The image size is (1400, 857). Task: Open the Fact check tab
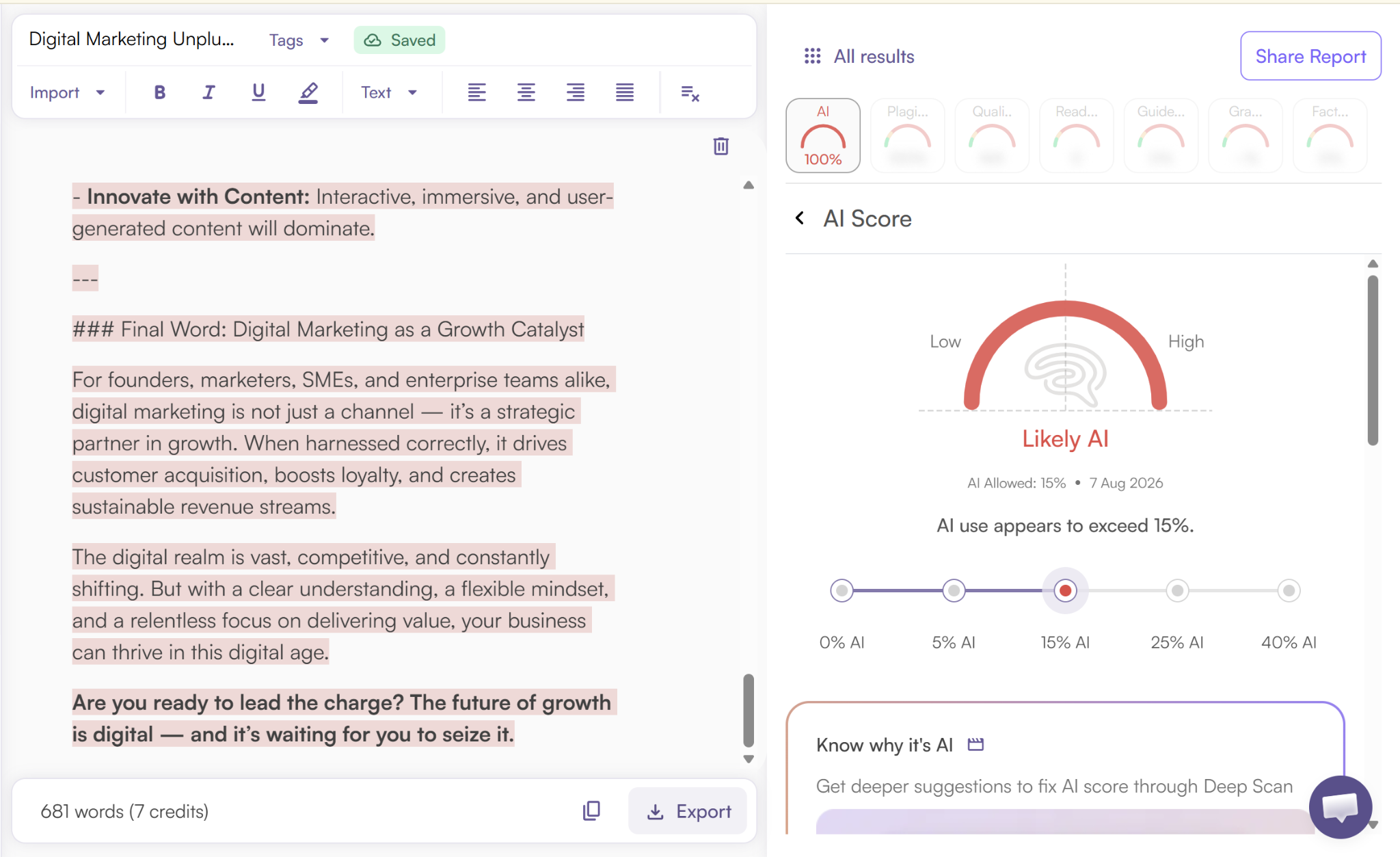click(1330, 135)
